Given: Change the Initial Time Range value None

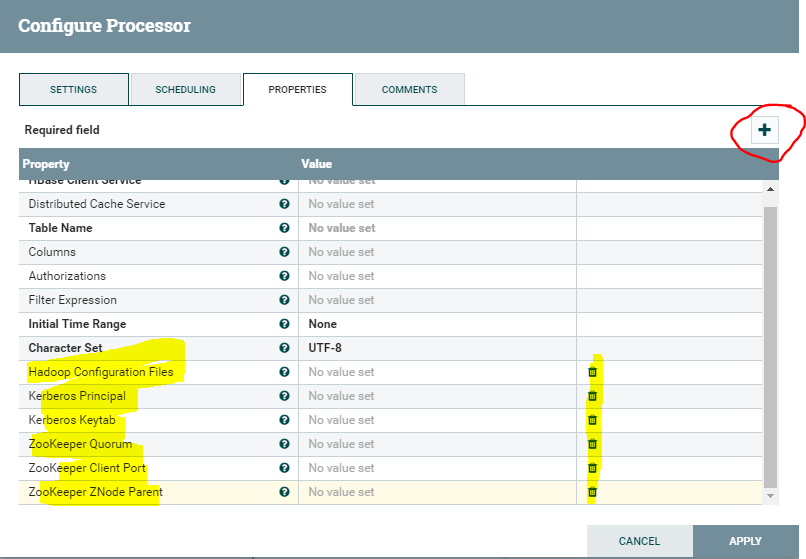Looking at the screenshot, I should point(437,324).
